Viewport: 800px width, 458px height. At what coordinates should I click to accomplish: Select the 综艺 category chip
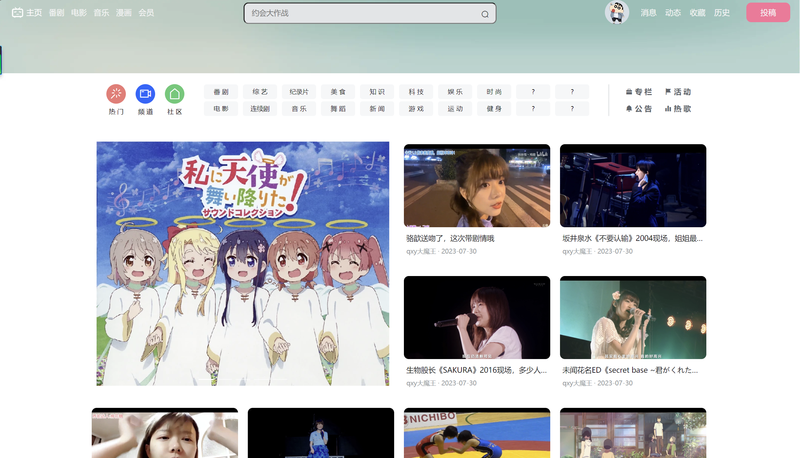pyautogui.click(x=260, y=92)
